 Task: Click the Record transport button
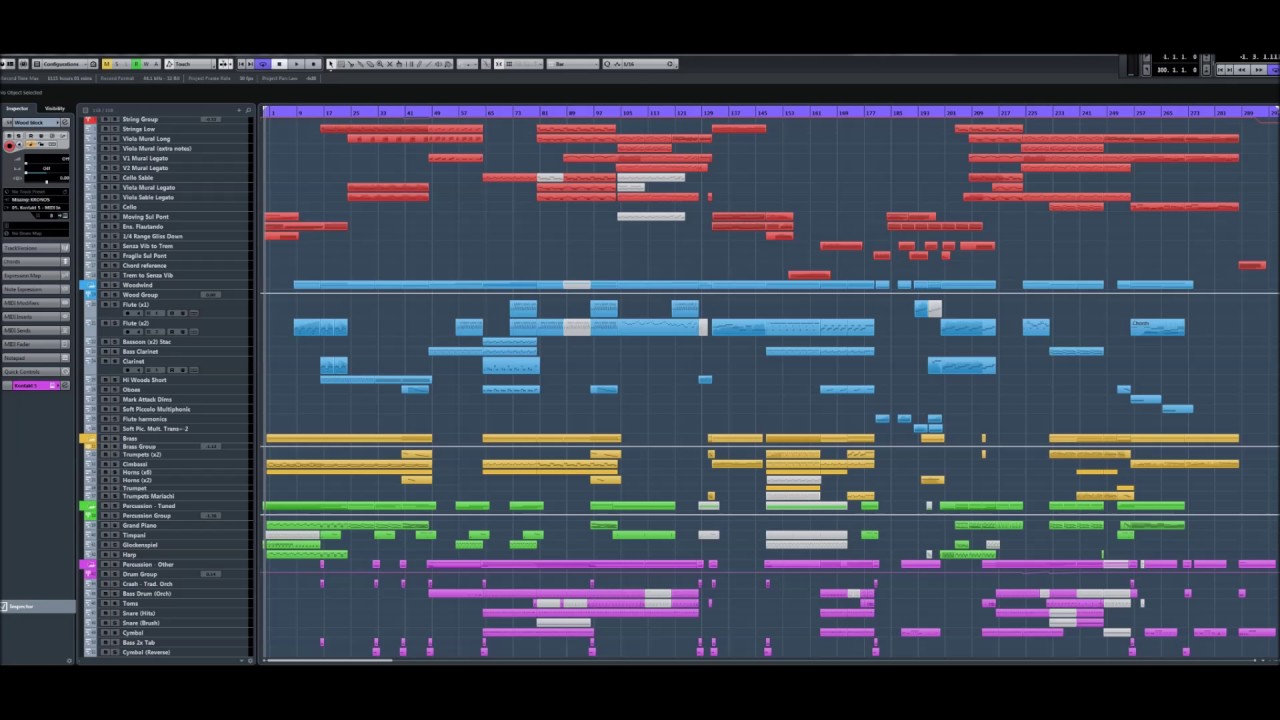click(x=313, y=64)
